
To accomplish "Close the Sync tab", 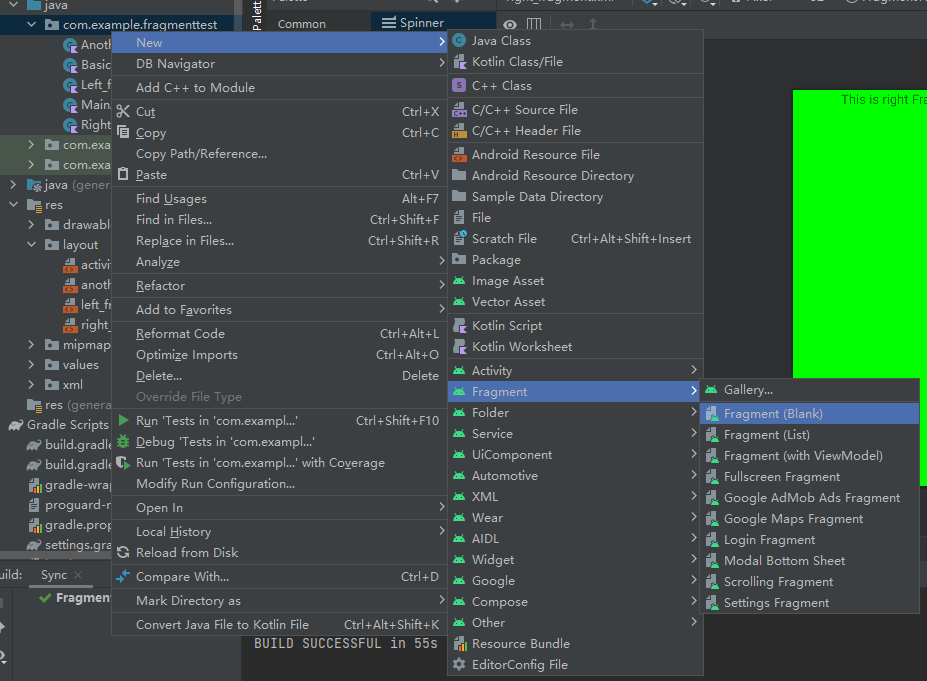I will click(x=78, y=575).
